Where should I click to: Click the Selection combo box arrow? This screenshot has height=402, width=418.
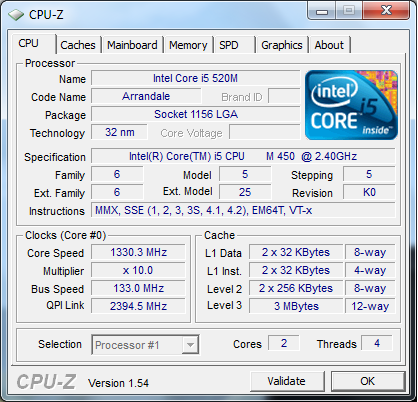190,345
